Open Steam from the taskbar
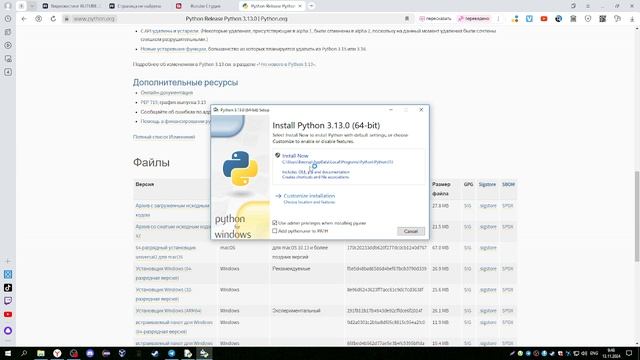This screenshot has height=360, width=640. point(155,353)
